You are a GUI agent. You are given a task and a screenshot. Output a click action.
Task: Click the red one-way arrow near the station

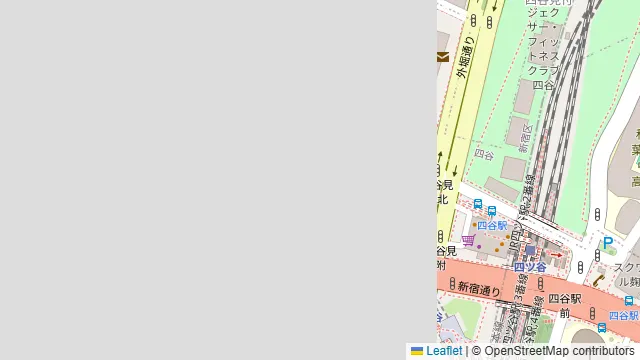coord(556,255)
